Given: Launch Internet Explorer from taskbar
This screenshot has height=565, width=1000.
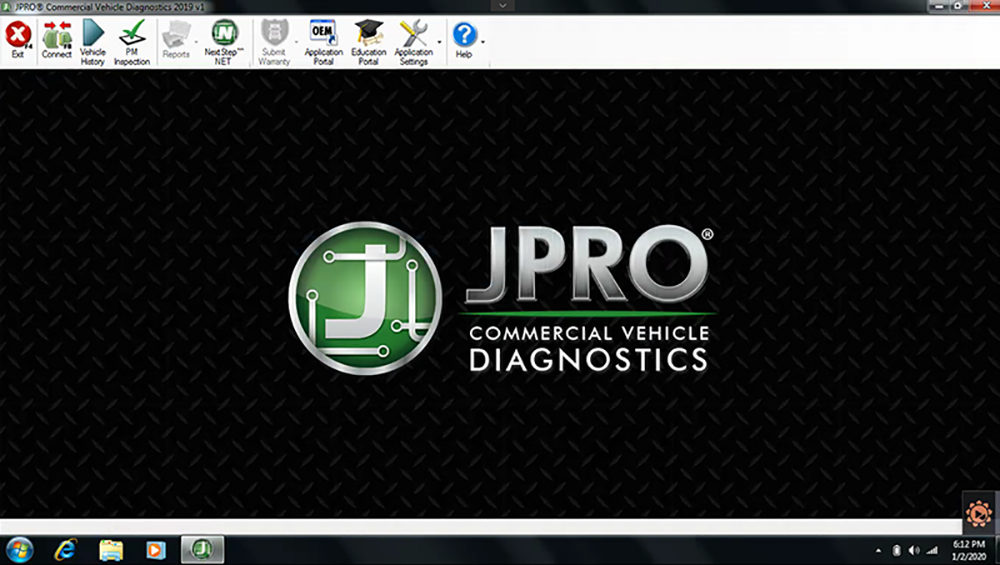Looking at the screenshot, I should 66,550.
